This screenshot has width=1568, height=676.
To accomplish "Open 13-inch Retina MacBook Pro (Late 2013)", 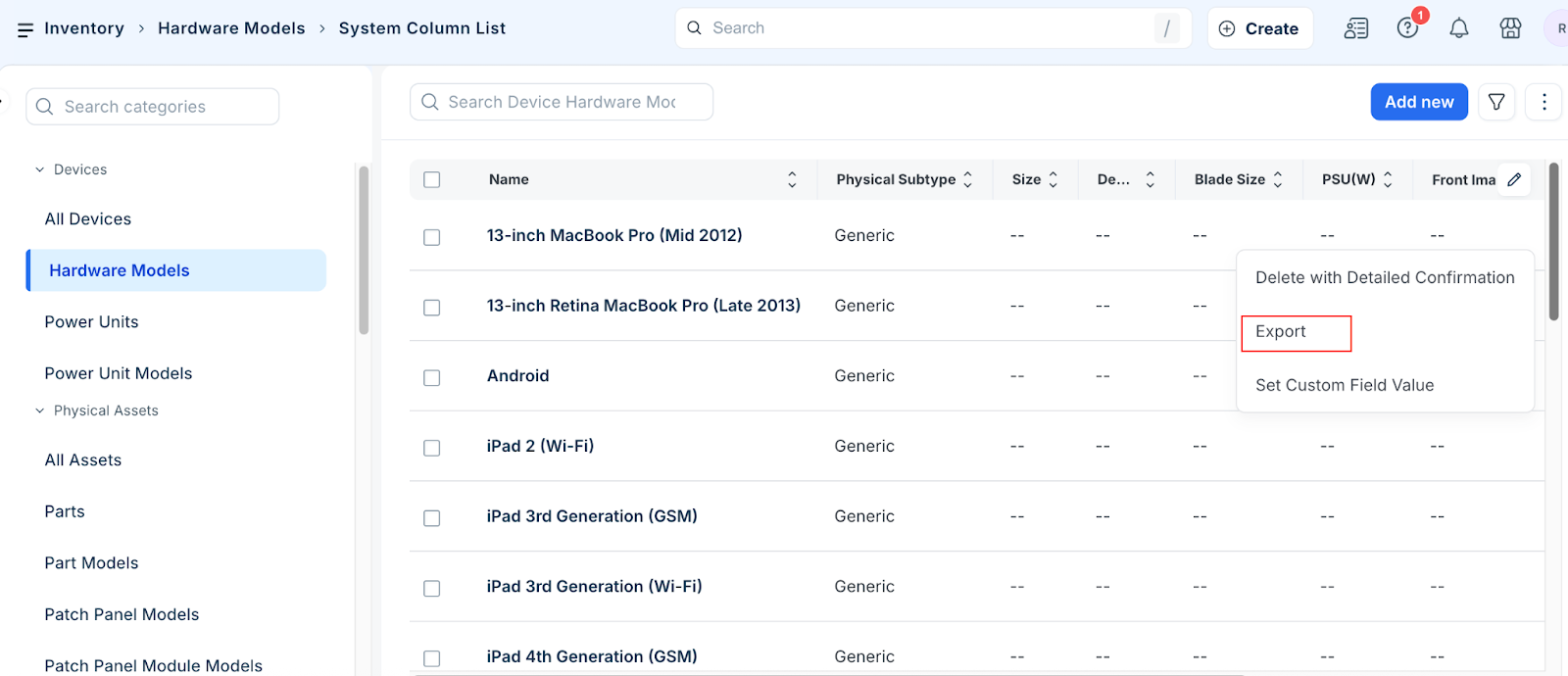I will pyautogui.click(x=644, y=306).
